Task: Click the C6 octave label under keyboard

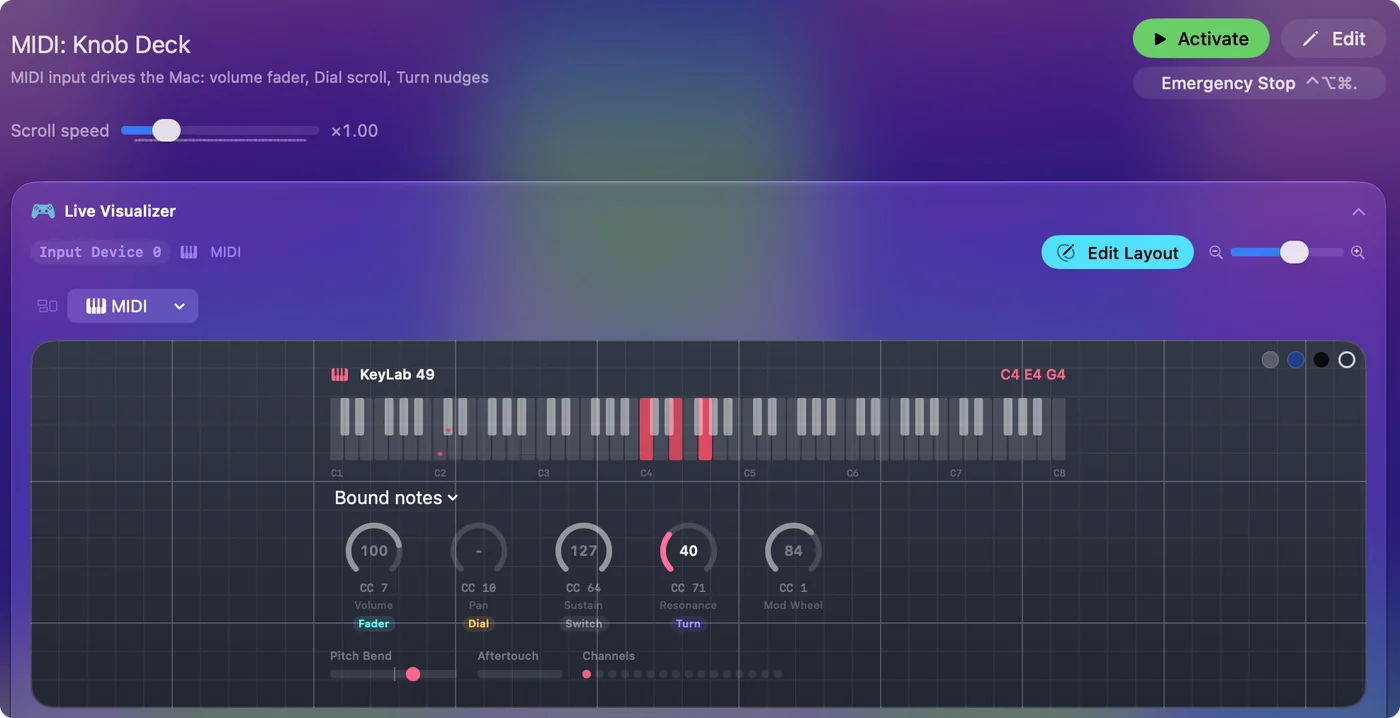Action: (x=853, y=473)
